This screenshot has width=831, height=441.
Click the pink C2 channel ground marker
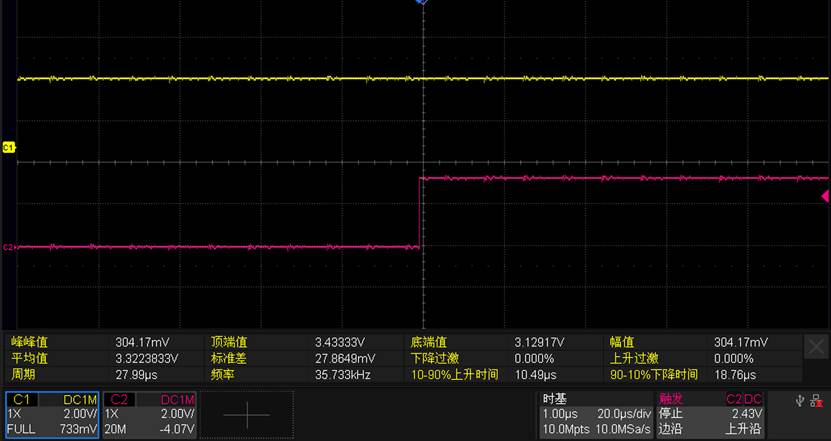click(8, 247)
